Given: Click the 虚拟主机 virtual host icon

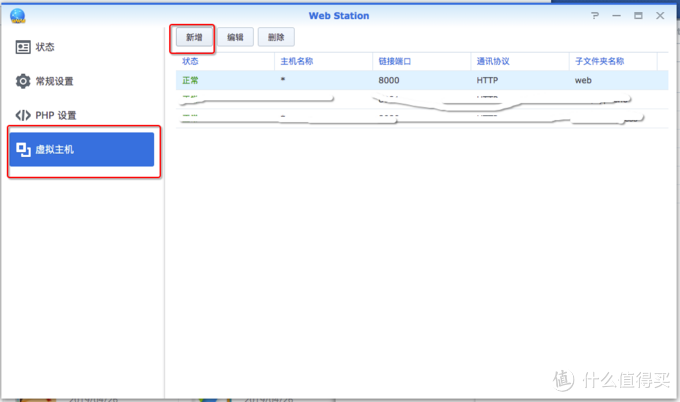Looking at the screenshot, I should [x=23, y=150].
